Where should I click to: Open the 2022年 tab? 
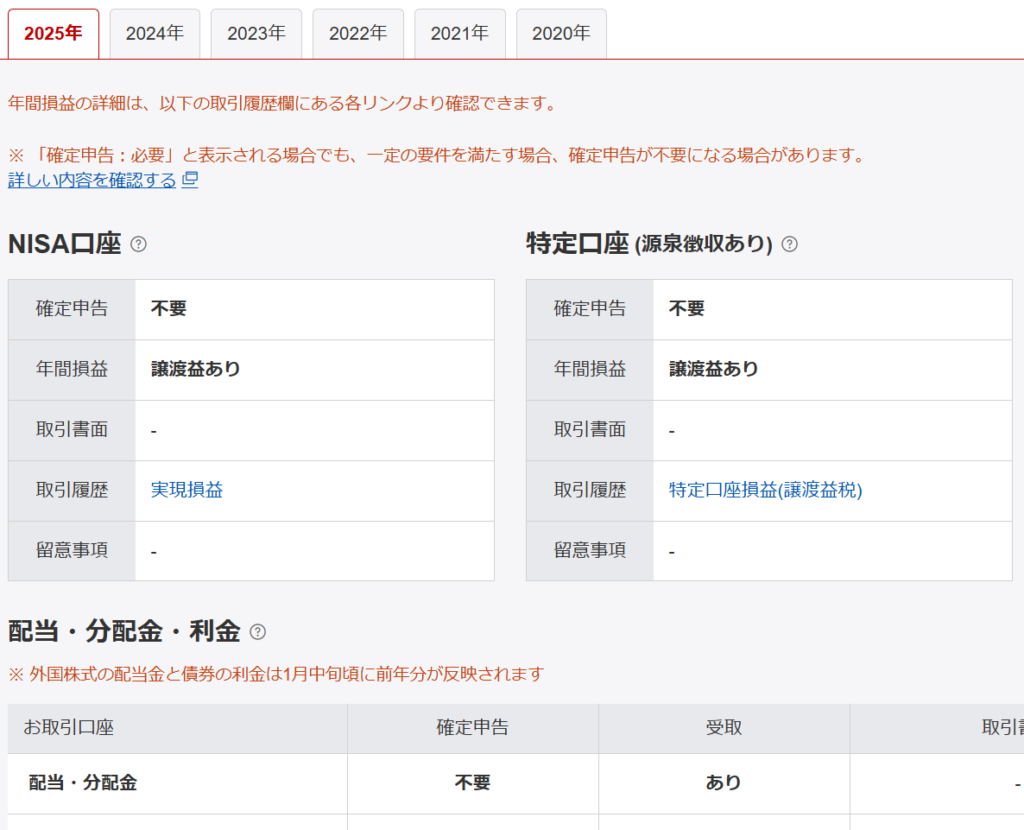(x=358, y=34)
